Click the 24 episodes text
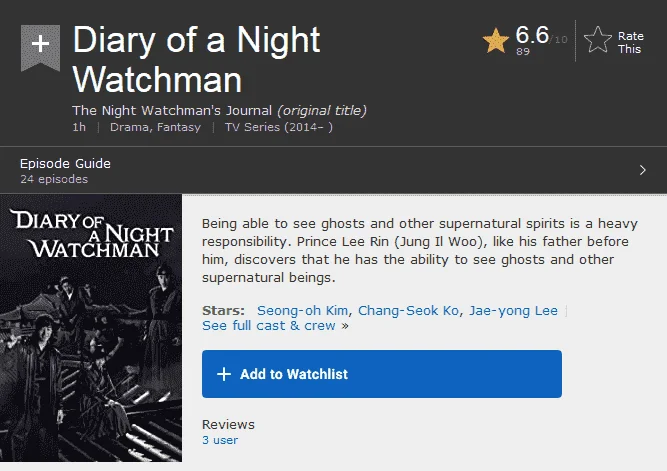The width and height of the screenshot is (667, 471). point(54,179)
